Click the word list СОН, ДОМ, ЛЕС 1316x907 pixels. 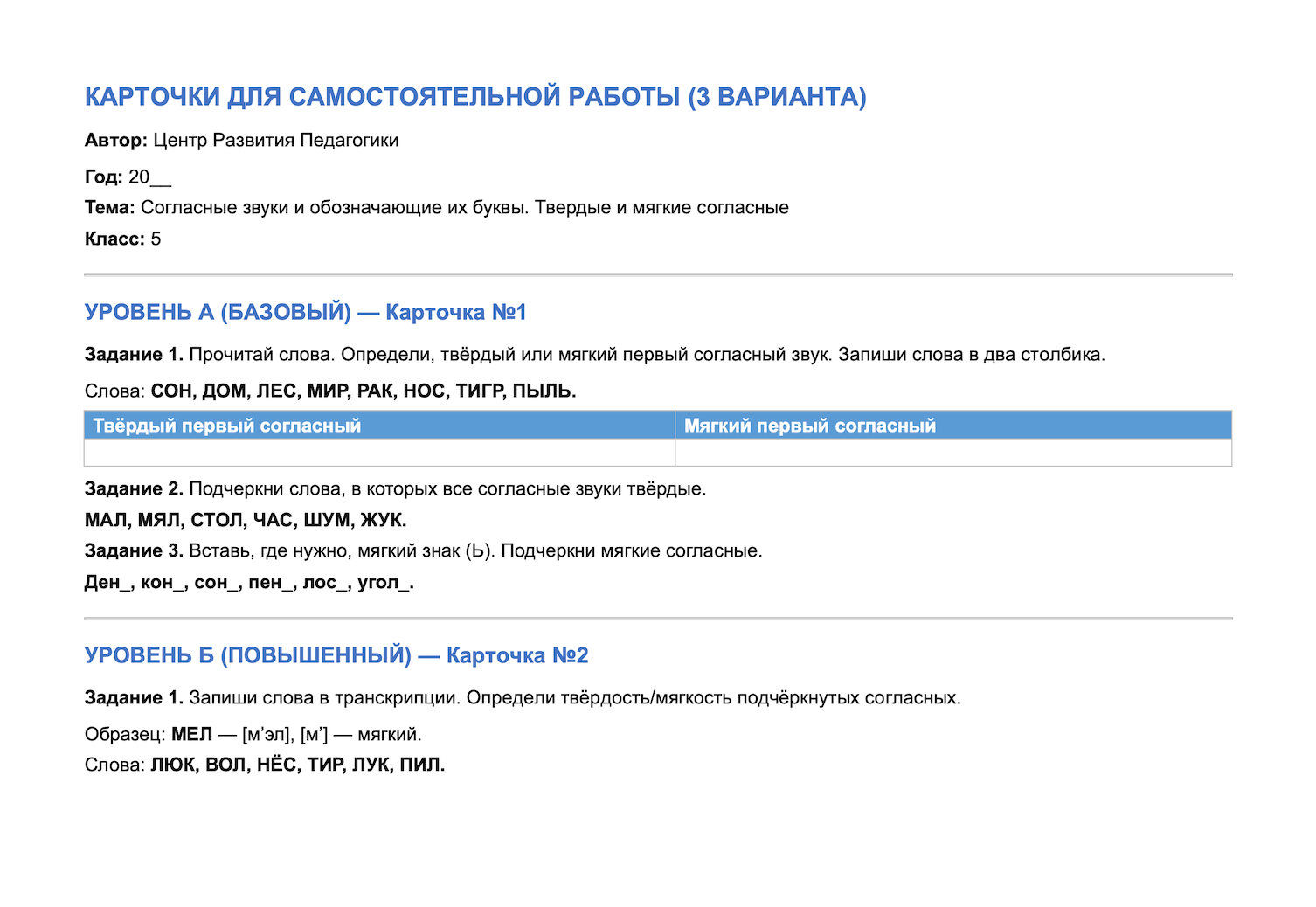tap(330, 391)
